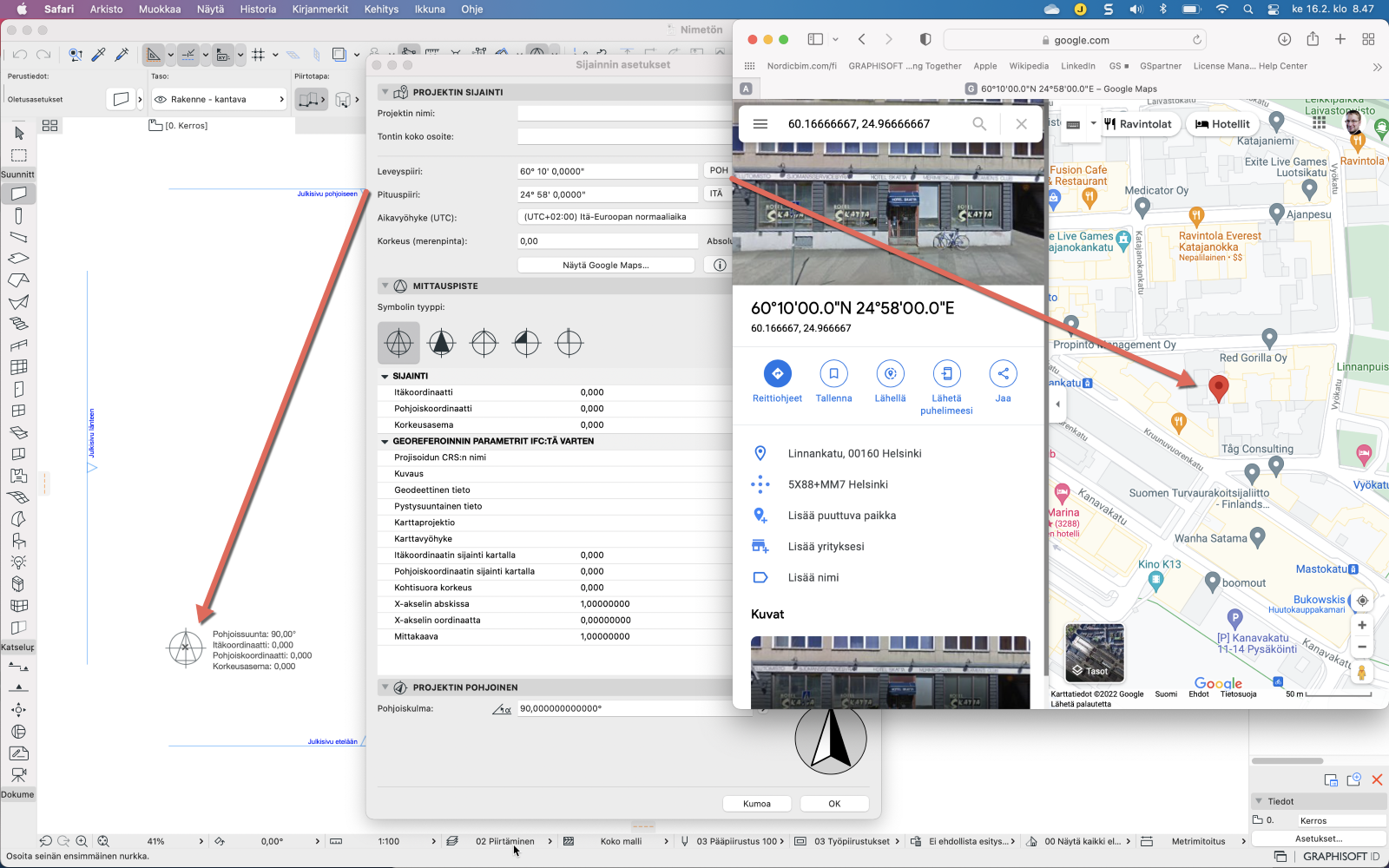Click the Undo arrow in Archicad toolbar
The height and width of the screenshot is (868, 1389).
pos(20,55)
